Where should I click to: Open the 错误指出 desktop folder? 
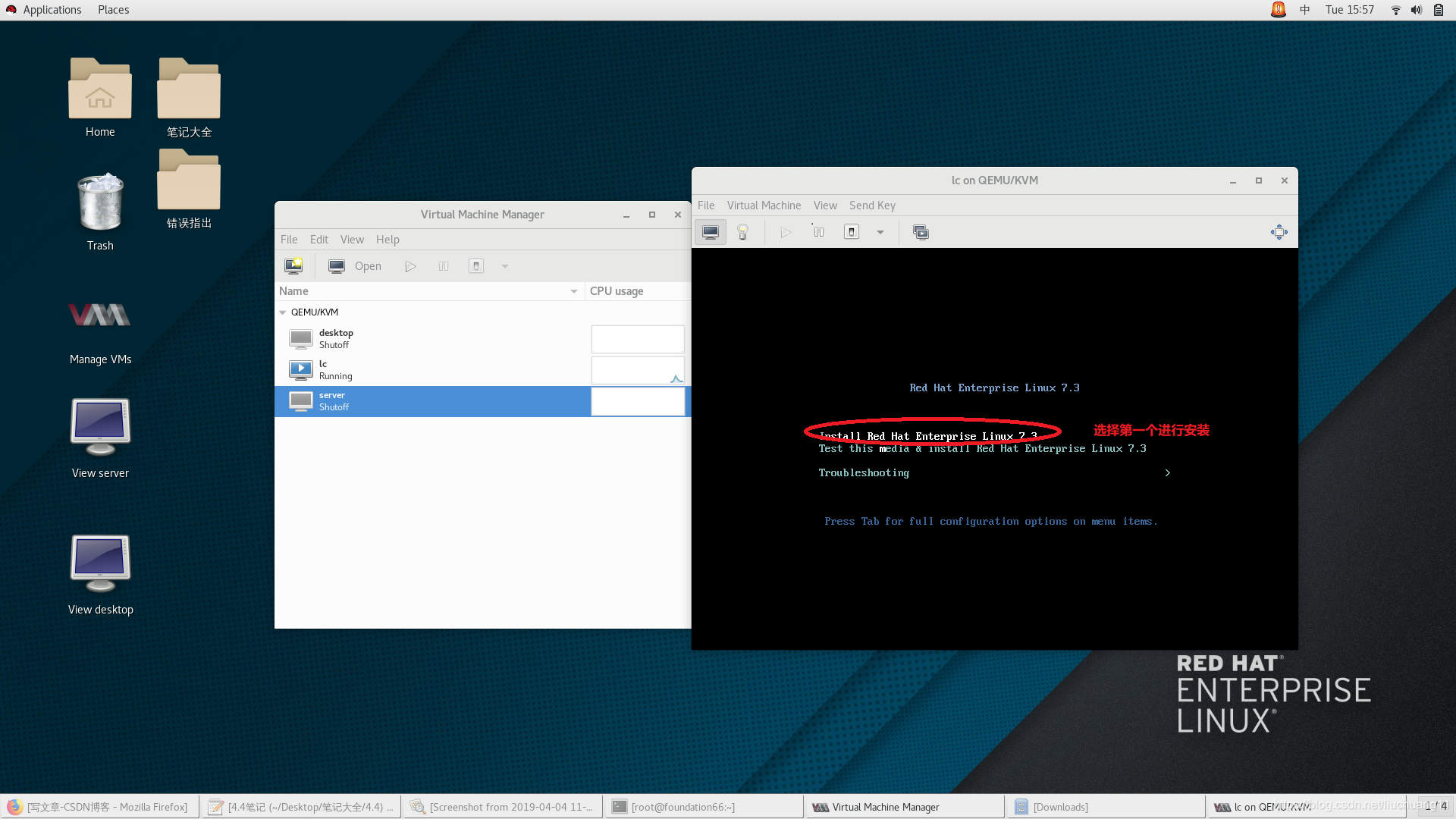(189, 188)
